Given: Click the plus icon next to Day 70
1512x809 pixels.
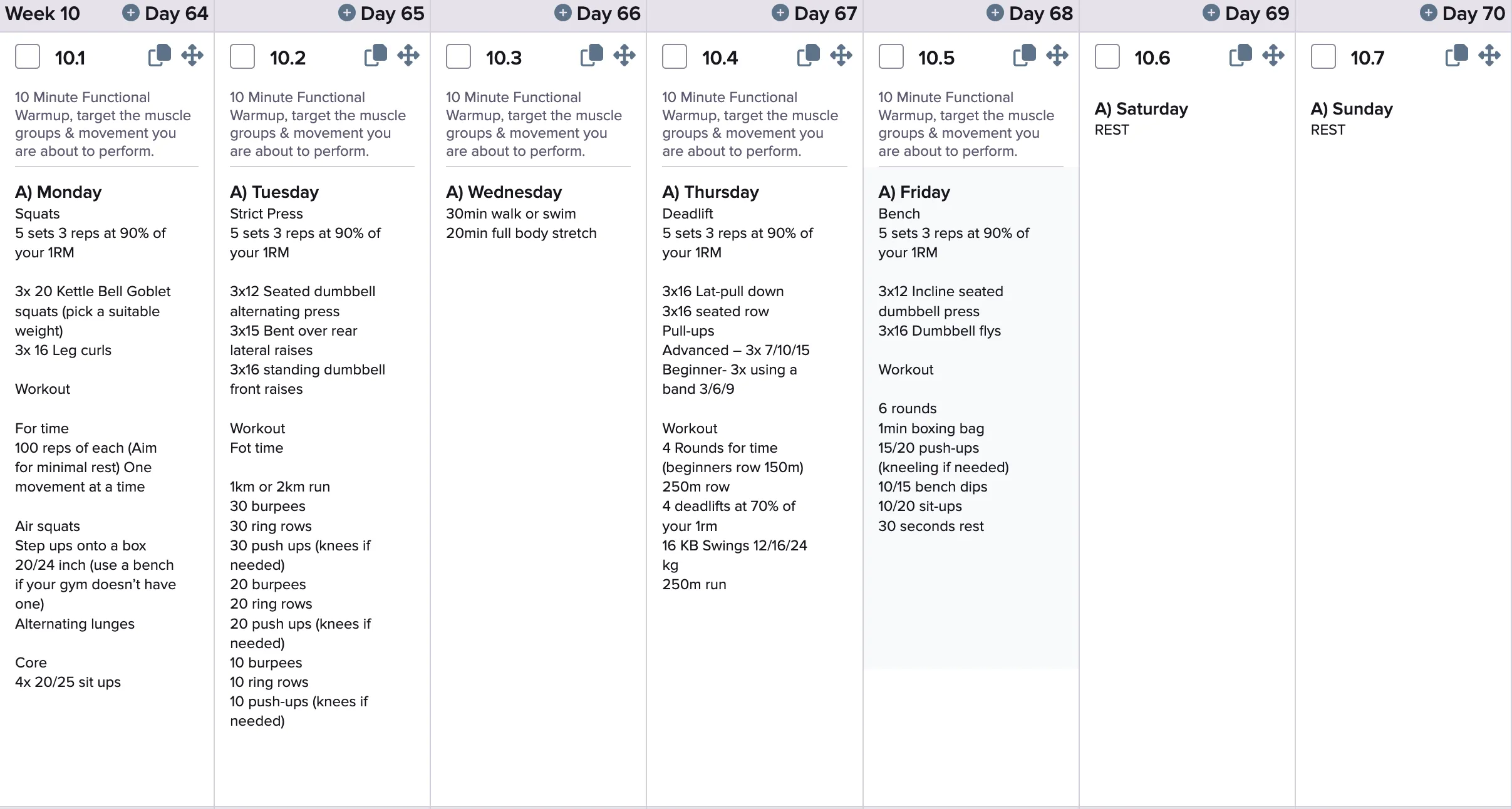Looking at the screenshot, I should [1428, 13].
